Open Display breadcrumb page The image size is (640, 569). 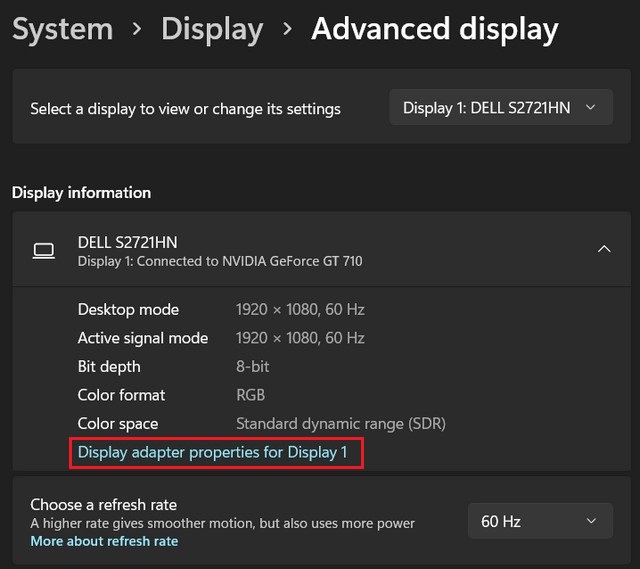(x=212, y=30)
